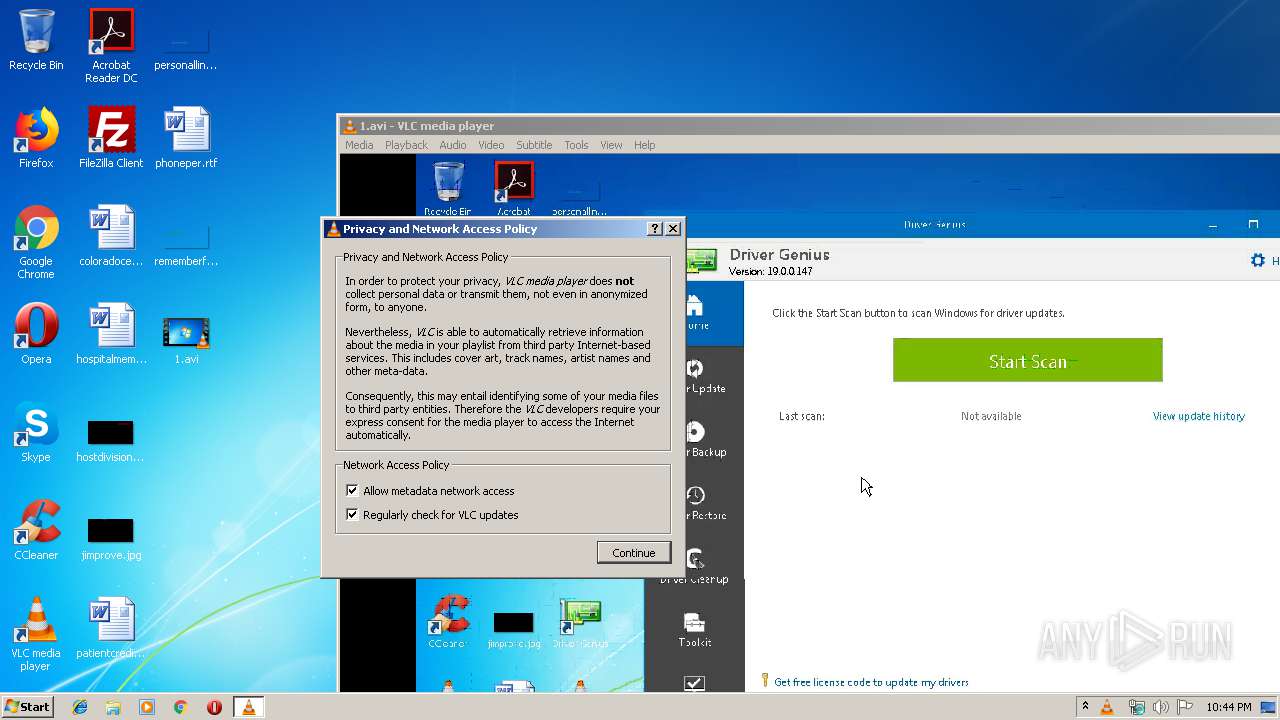Open Opera from the taskbar
The width and height of the screenshot is (1280, 720).
(x=214, y=707)
